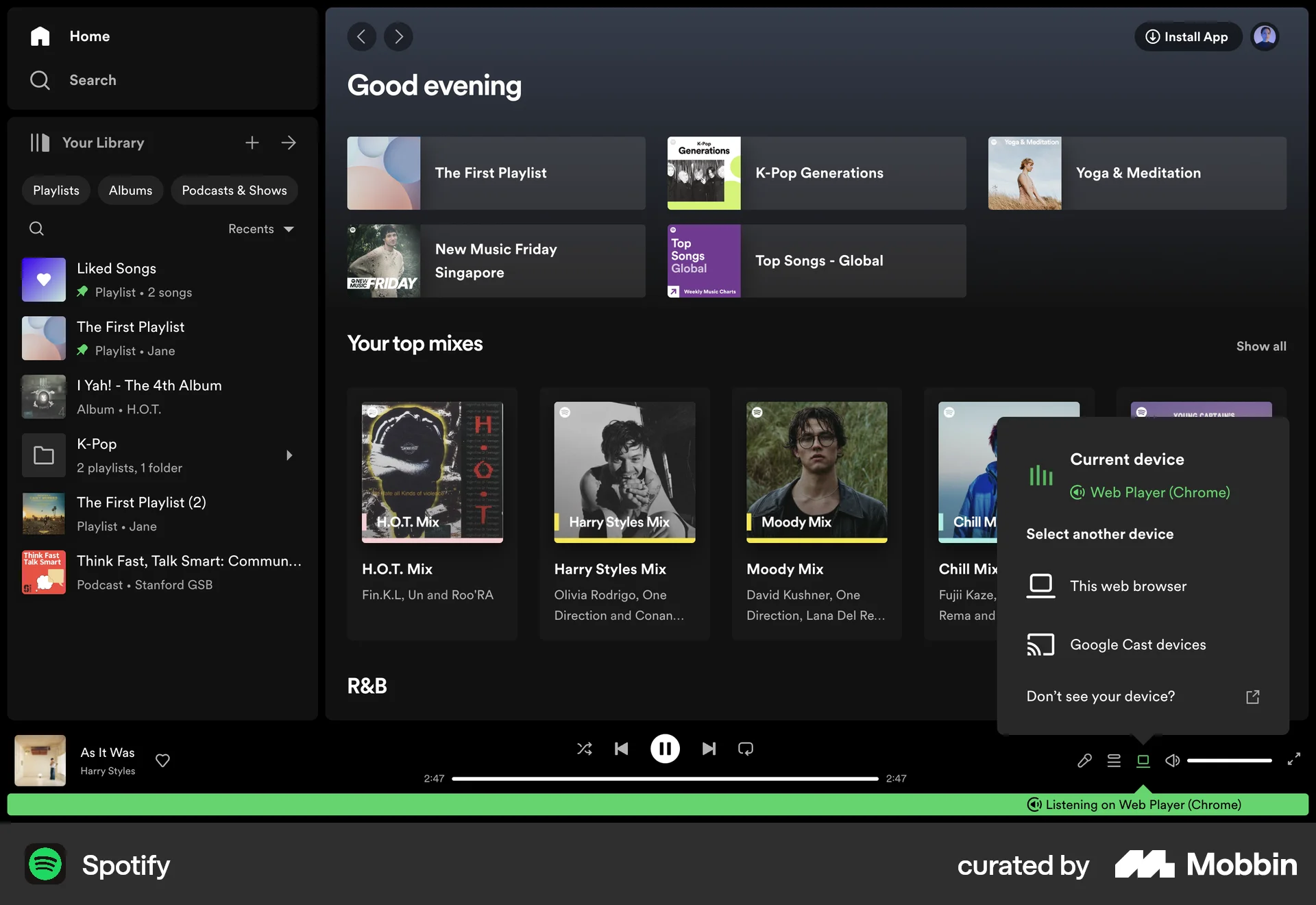This screenshot has width=1316, height=905.
Task: Open the lyrics view
Action: click(x=1084, y=760)
